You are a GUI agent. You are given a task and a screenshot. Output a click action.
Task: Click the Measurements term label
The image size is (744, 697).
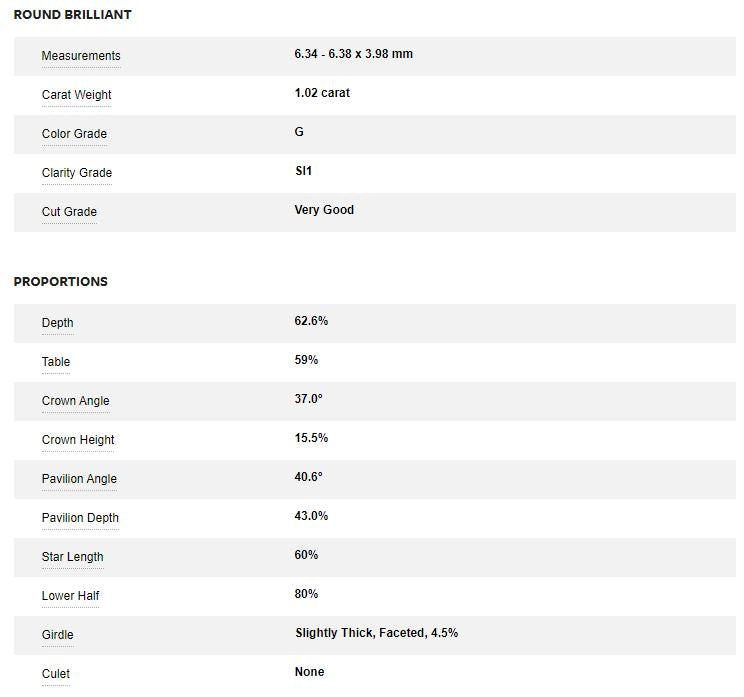81,56
